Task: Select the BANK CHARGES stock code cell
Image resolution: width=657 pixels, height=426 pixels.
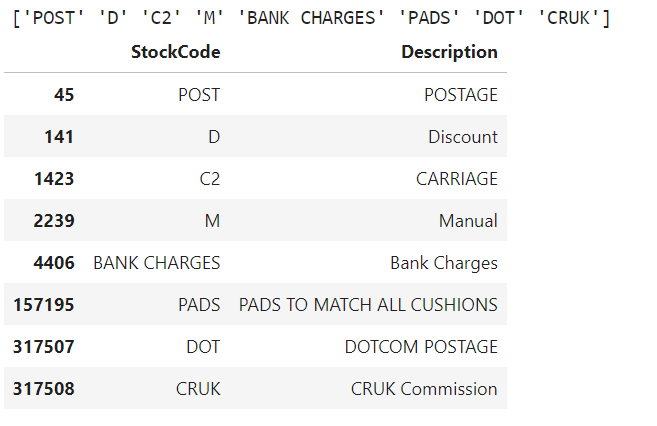Action: click(156, 263)
